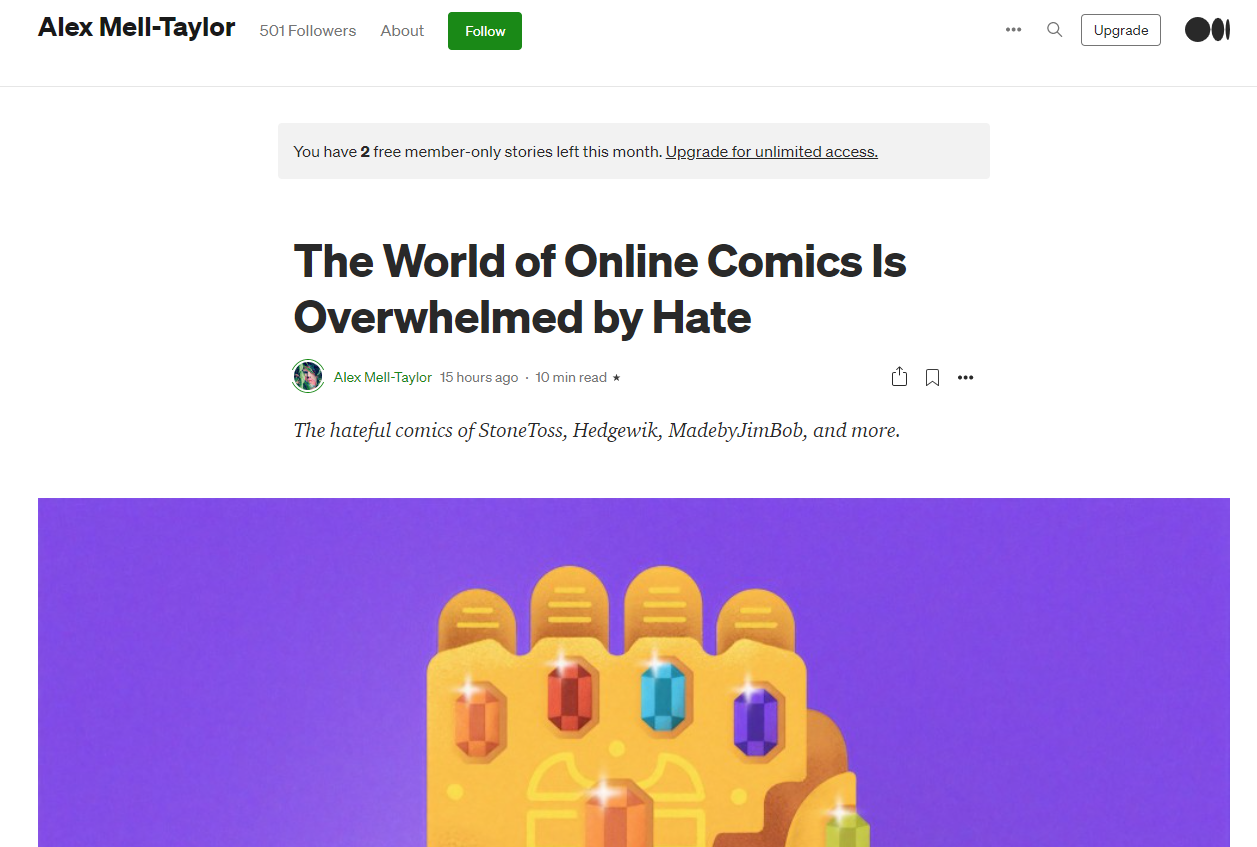
Task: Click the search magnifier icon
Action: click(x=1054, y=30)
